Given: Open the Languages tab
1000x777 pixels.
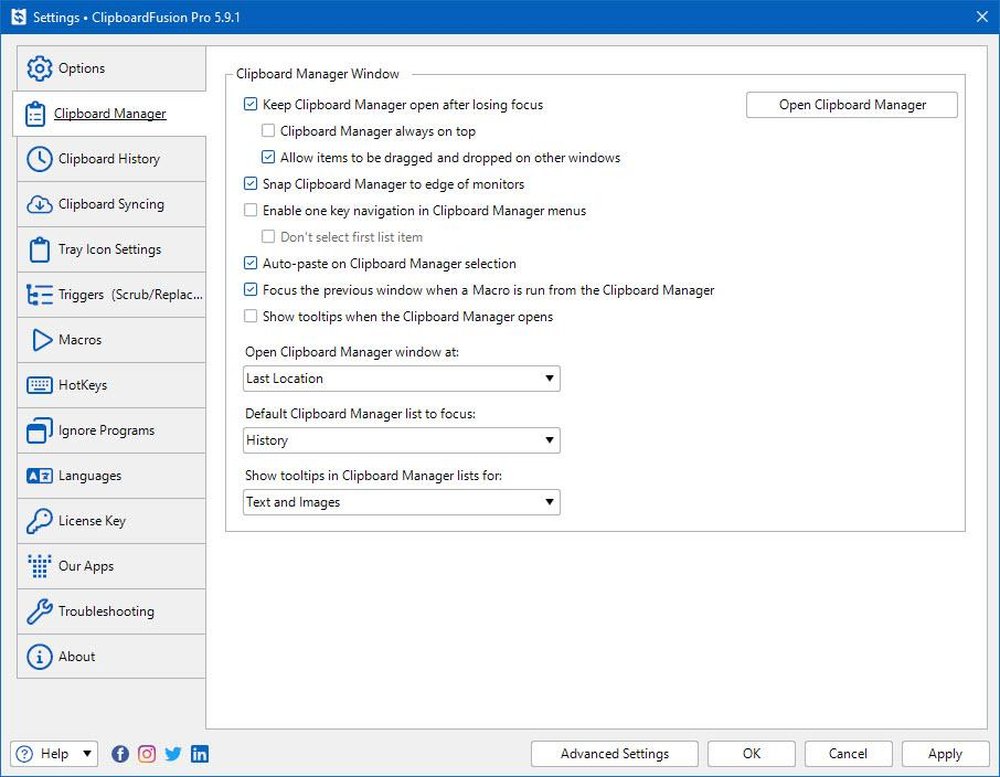Looking at the screenshot, I should pyautogui.click(x=111, y=476).
